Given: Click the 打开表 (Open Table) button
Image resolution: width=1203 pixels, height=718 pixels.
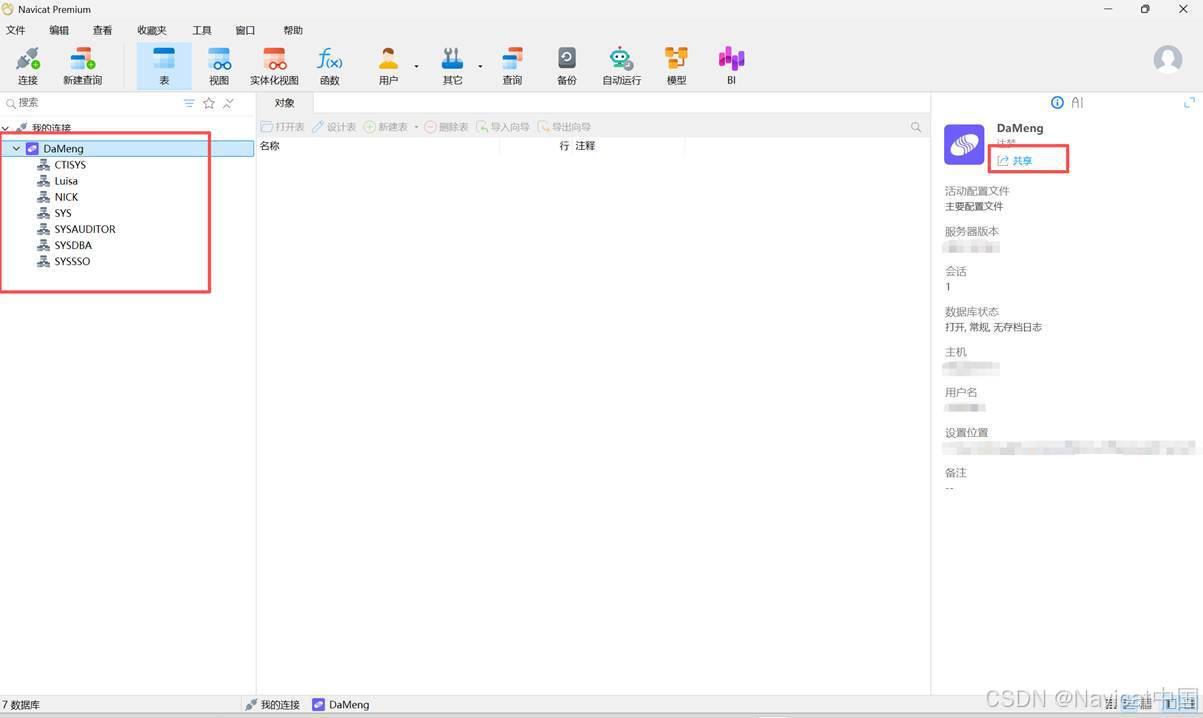Looking at the screenshot, I should [x=283, y=127].
